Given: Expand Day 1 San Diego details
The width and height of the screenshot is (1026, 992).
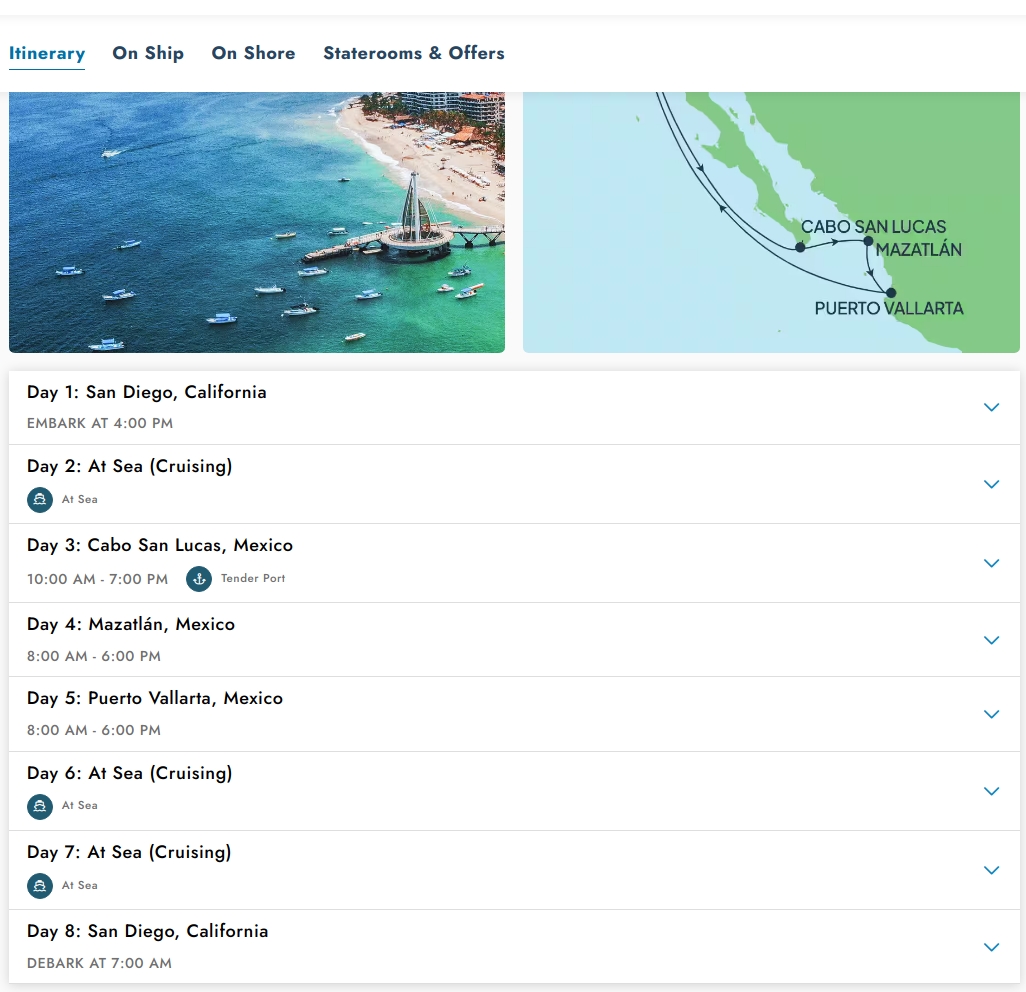Looking at the screenshot, I should [991, 407].
